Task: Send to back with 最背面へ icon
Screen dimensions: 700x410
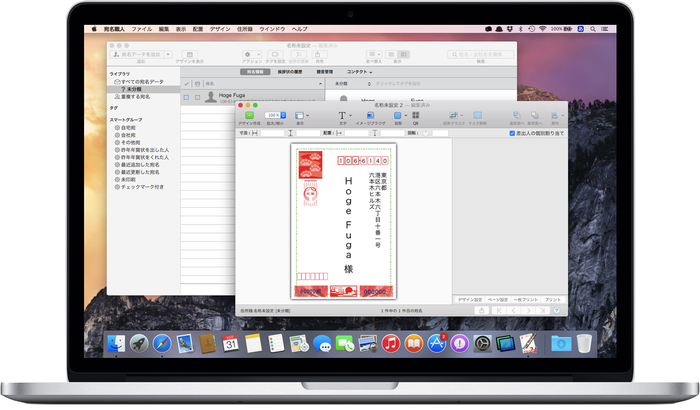Action: (534, 115)
